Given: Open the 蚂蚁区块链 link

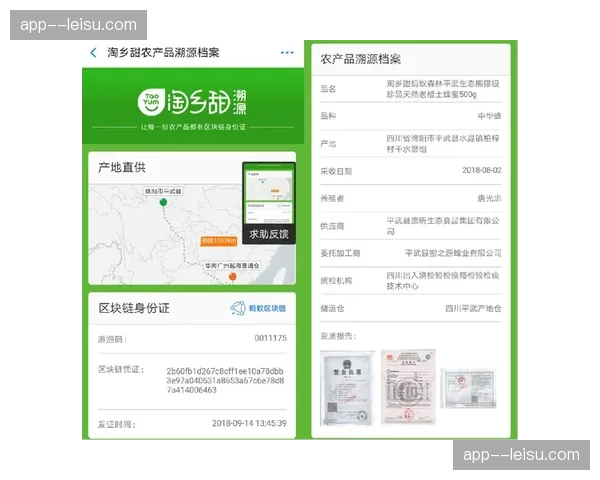Looking at the screenshot, I should coord(267,309).
